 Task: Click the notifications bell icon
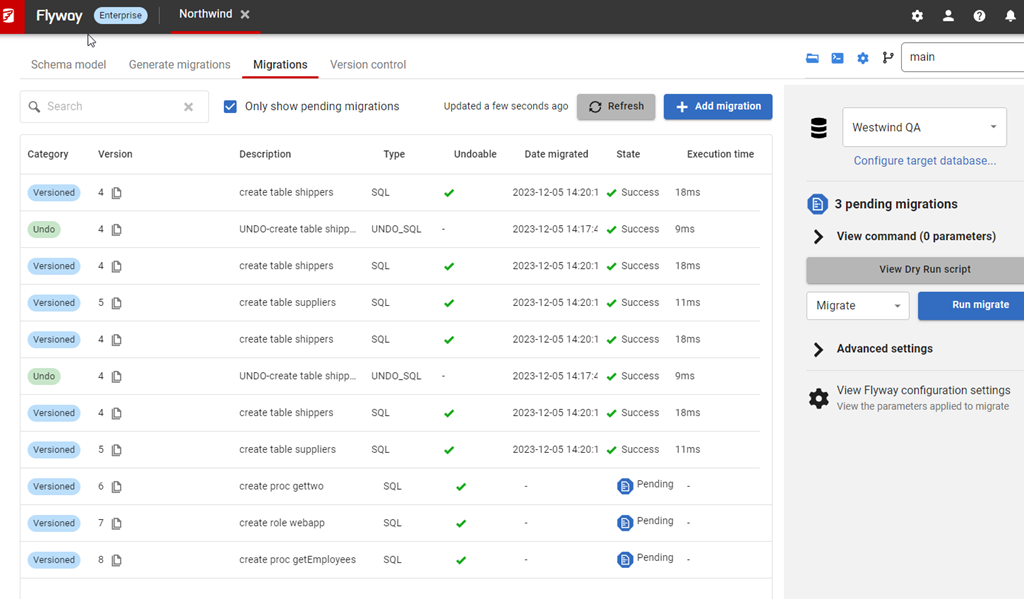pyautogui.click(x=1010, y=16)
